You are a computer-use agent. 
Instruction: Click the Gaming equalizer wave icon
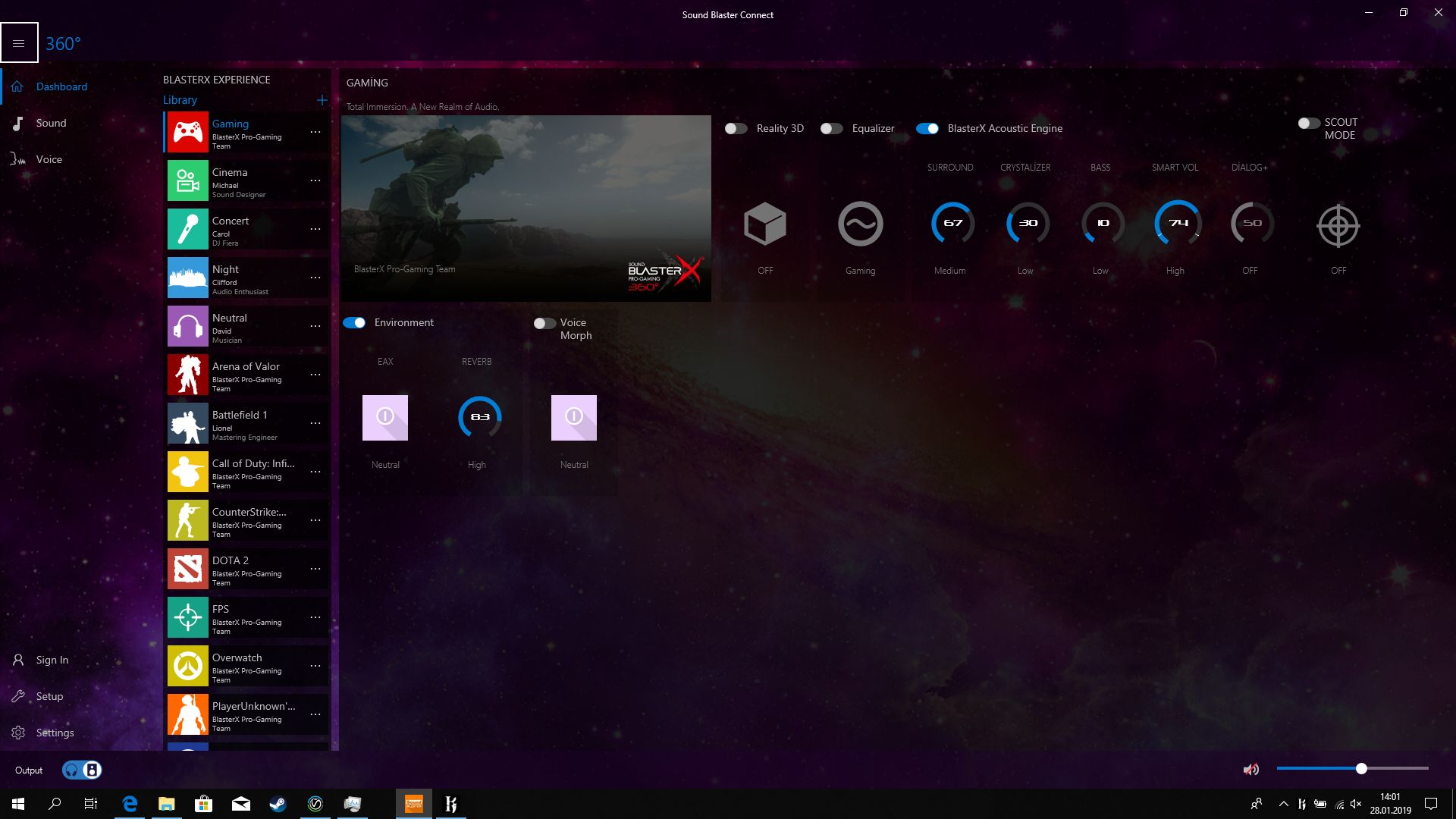coord(860,224)
